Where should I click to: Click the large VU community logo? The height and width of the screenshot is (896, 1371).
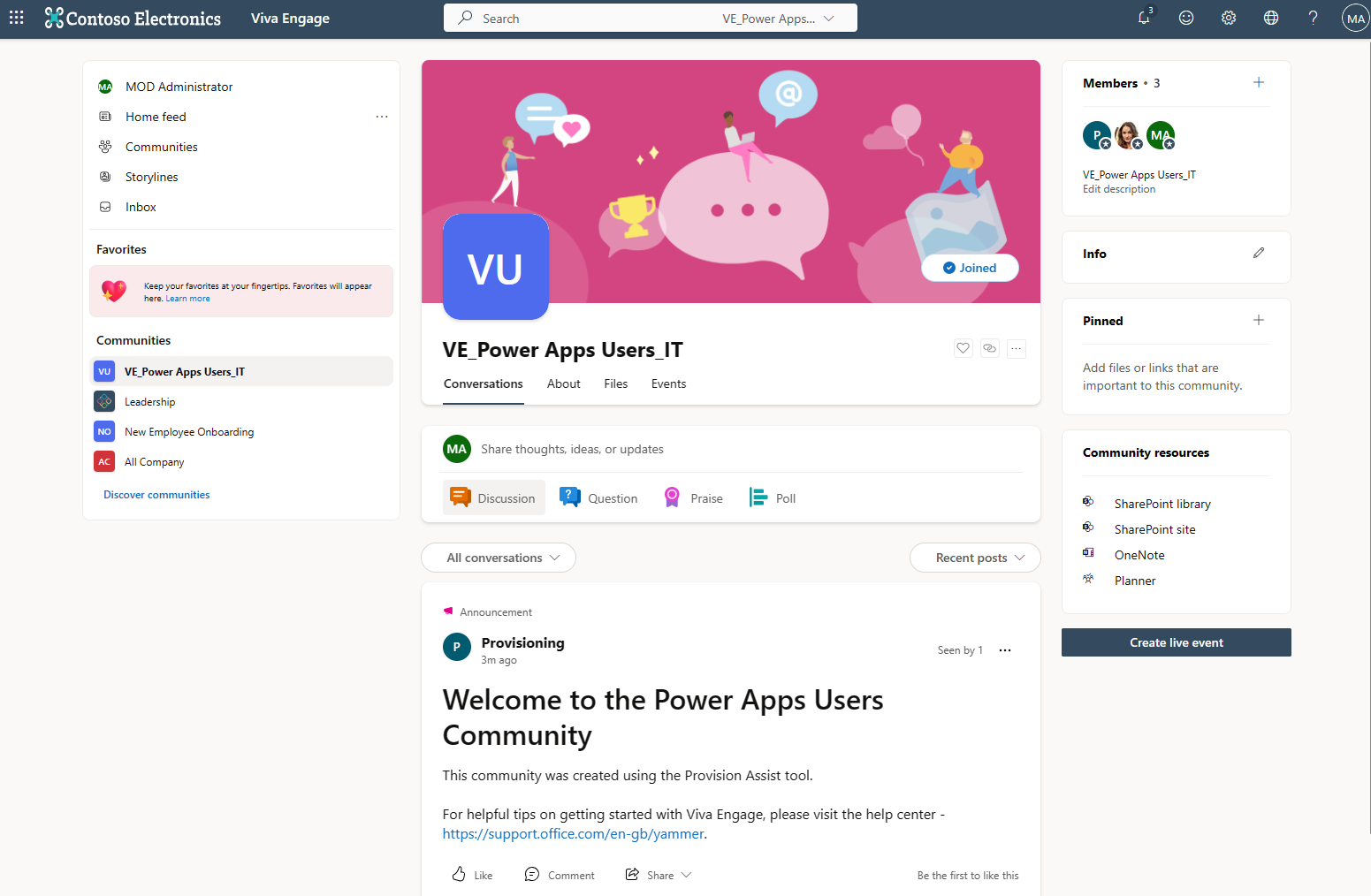(496, 267)
